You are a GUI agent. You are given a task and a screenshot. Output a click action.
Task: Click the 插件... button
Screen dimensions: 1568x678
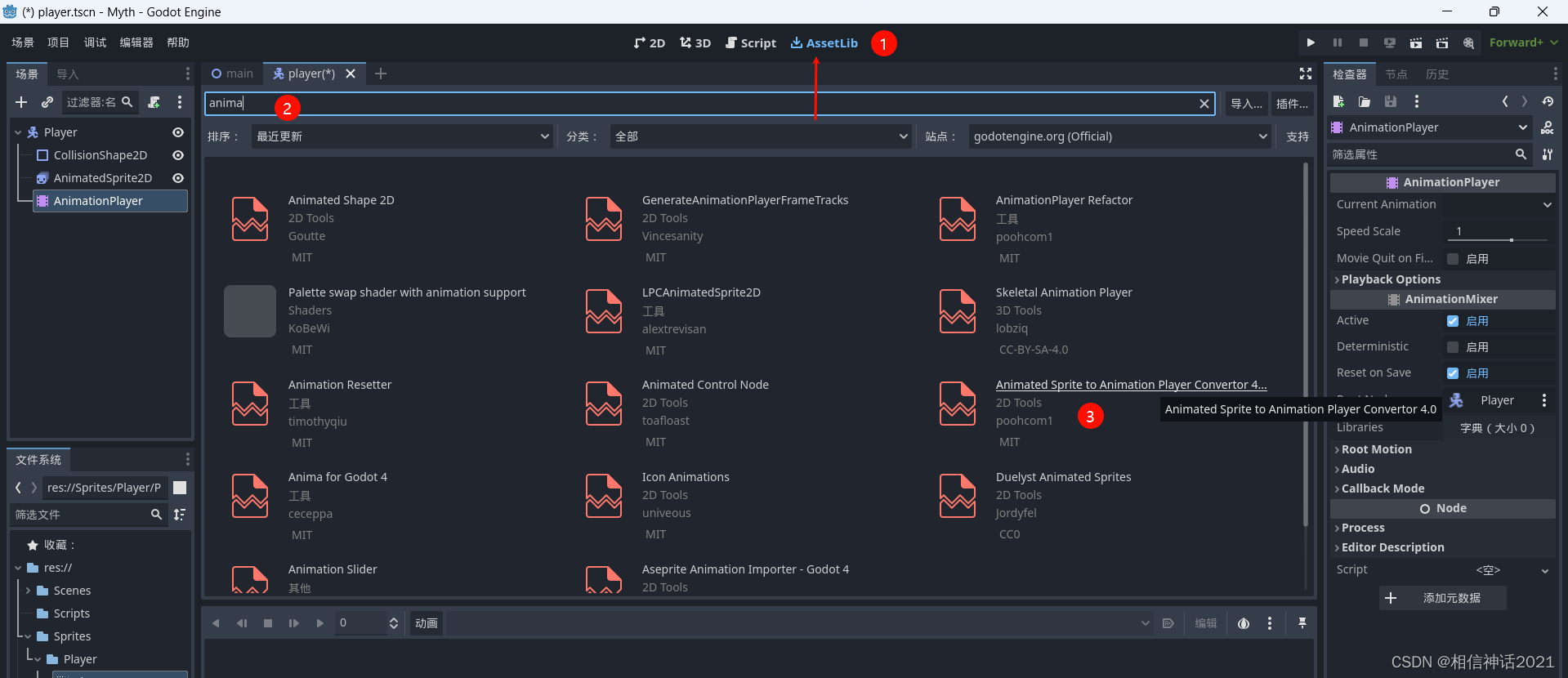click(1292, 104)
